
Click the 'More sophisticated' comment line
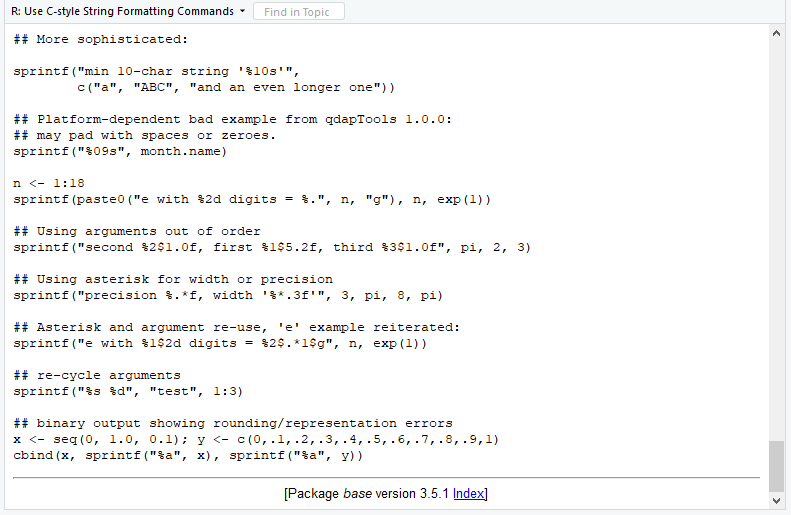point(101,39)
